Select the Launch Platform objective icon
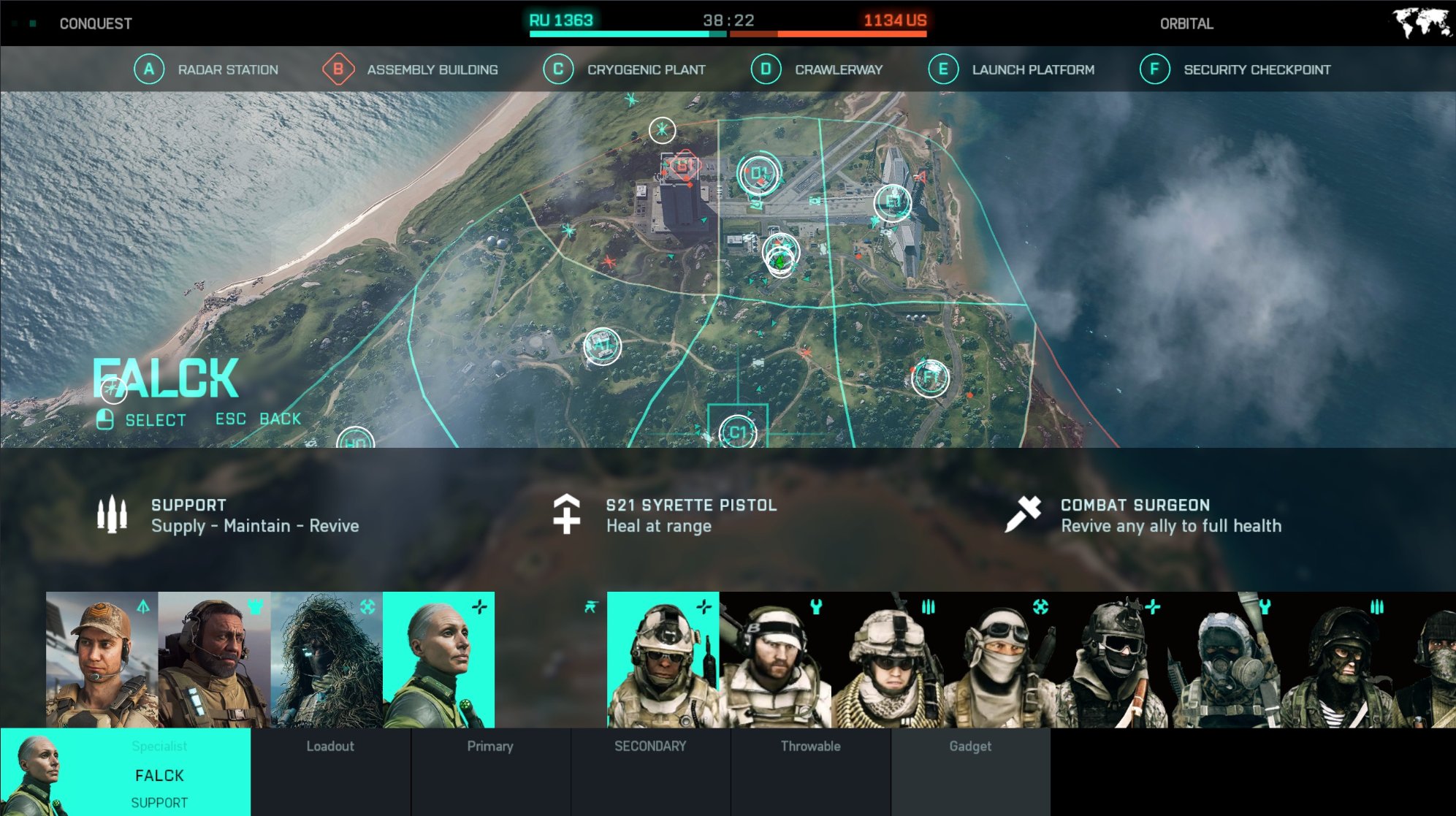The width and height of the screenshot is (1456, 816). point(892,204)
